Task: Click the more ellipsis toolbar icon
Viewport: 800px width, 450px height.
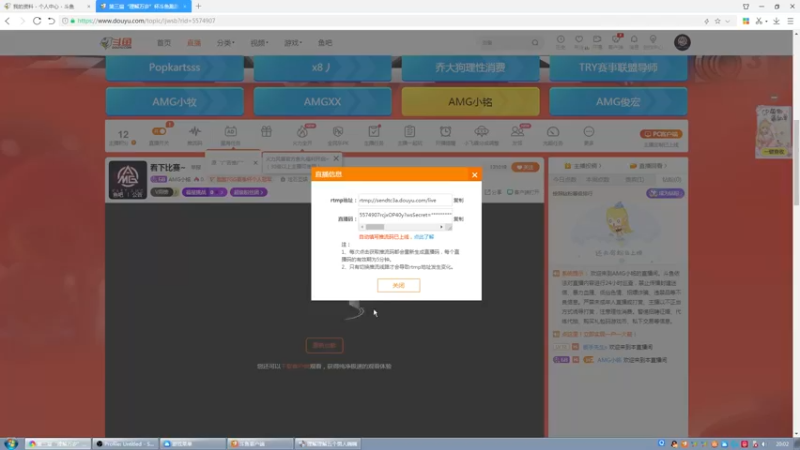Action: pyautogui.click(x=589, y=132)
